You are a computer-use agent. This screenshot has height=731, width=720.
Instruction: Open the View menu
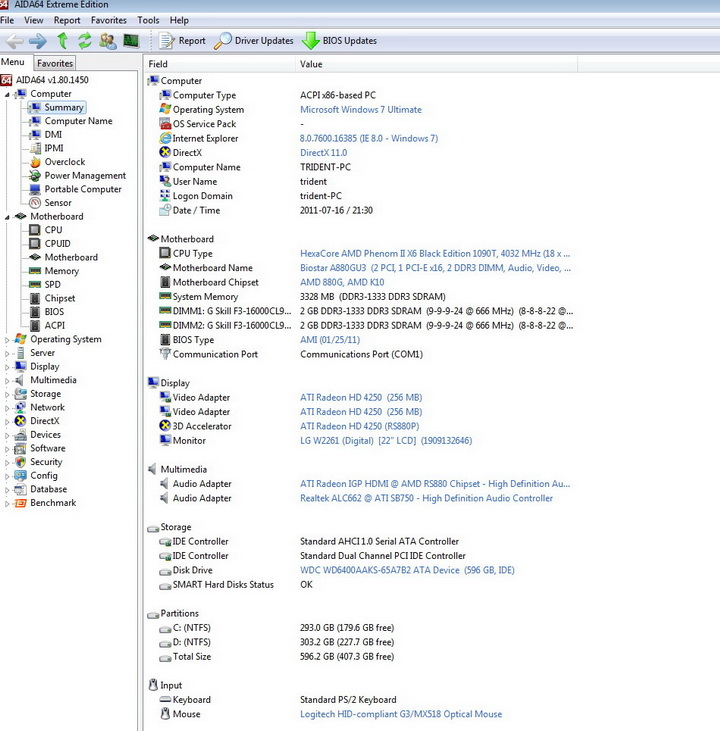coord(34,20)
